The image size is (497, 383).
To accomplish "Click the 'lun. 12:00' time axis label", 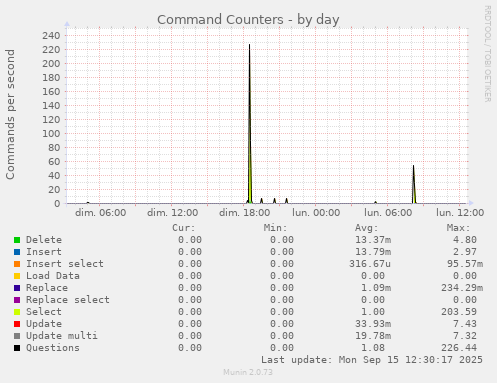I will 460,213.
